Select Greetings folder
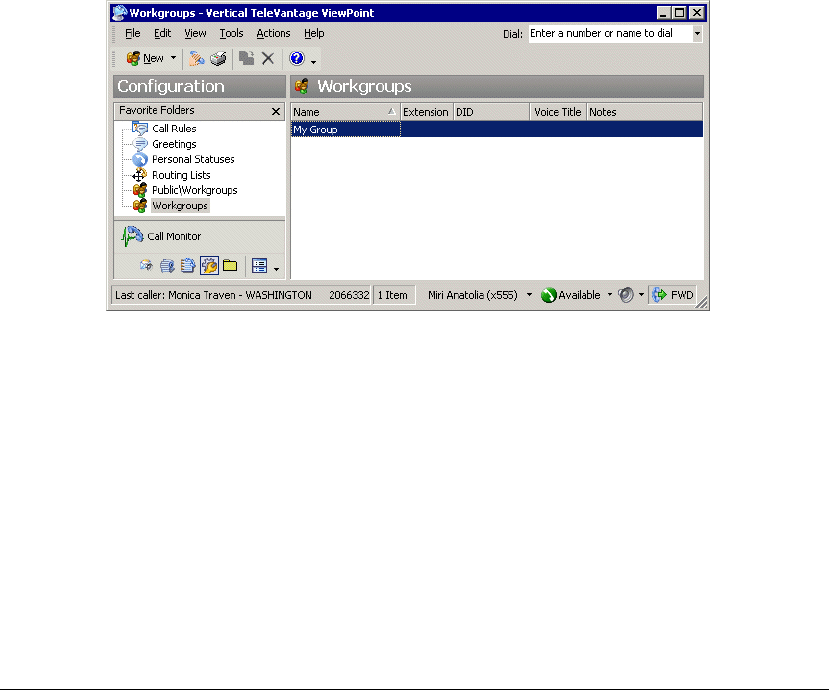829x690 pixels. point(174,144)
